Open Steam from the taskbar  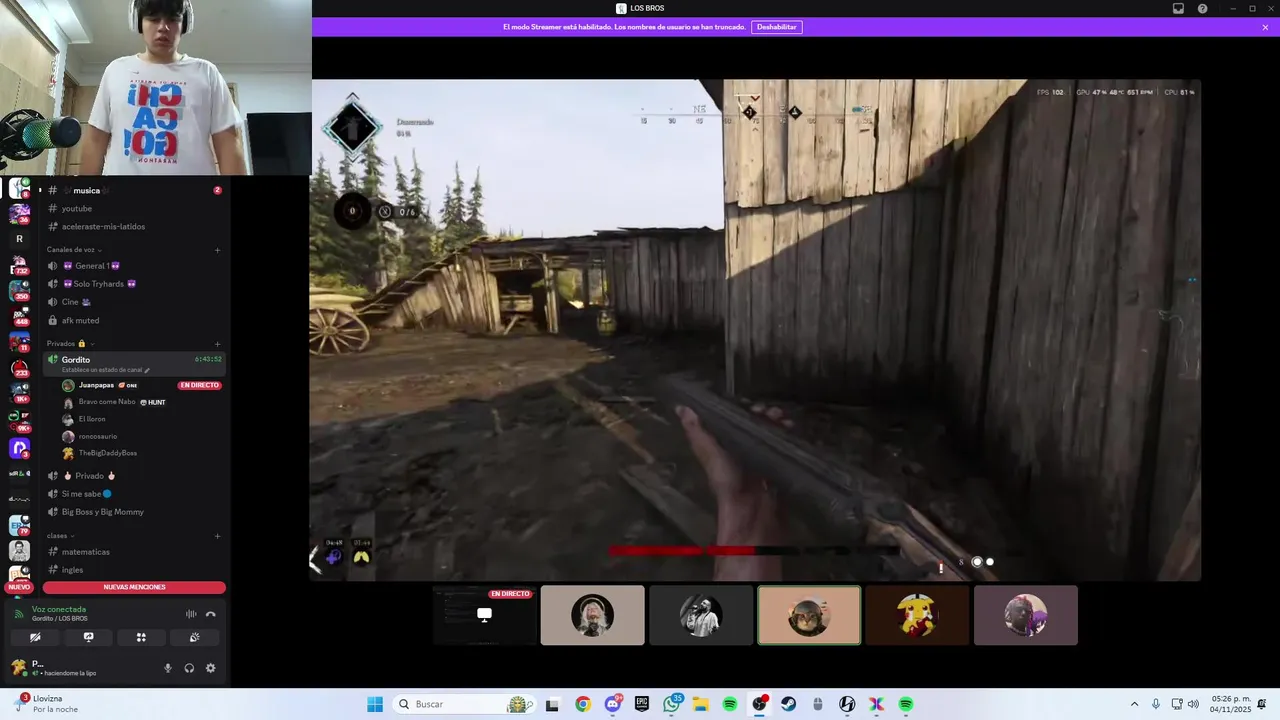[788, 704]
